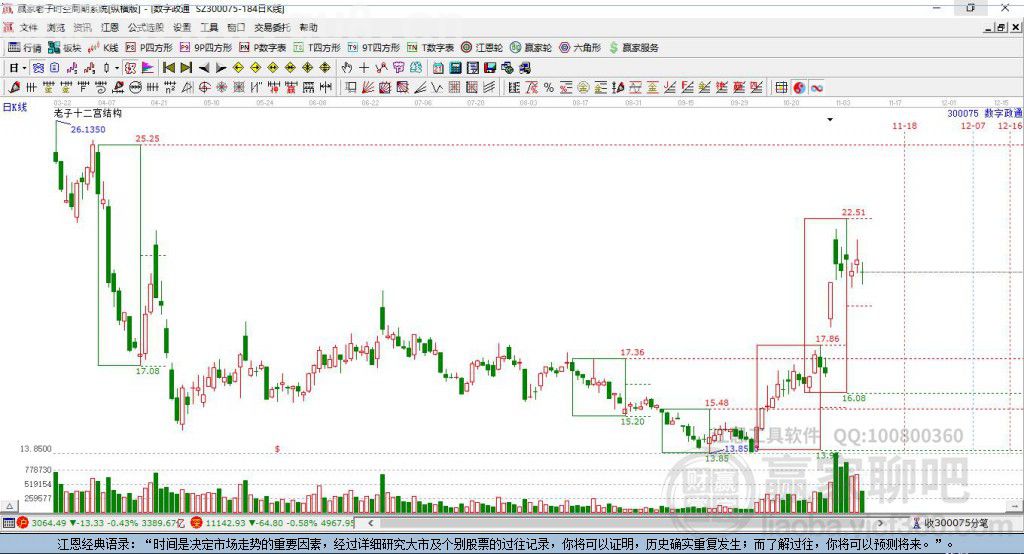Viewport: 1024px width, 554px height.
Task: Open the 文件 menu
Action: point(28,27)
